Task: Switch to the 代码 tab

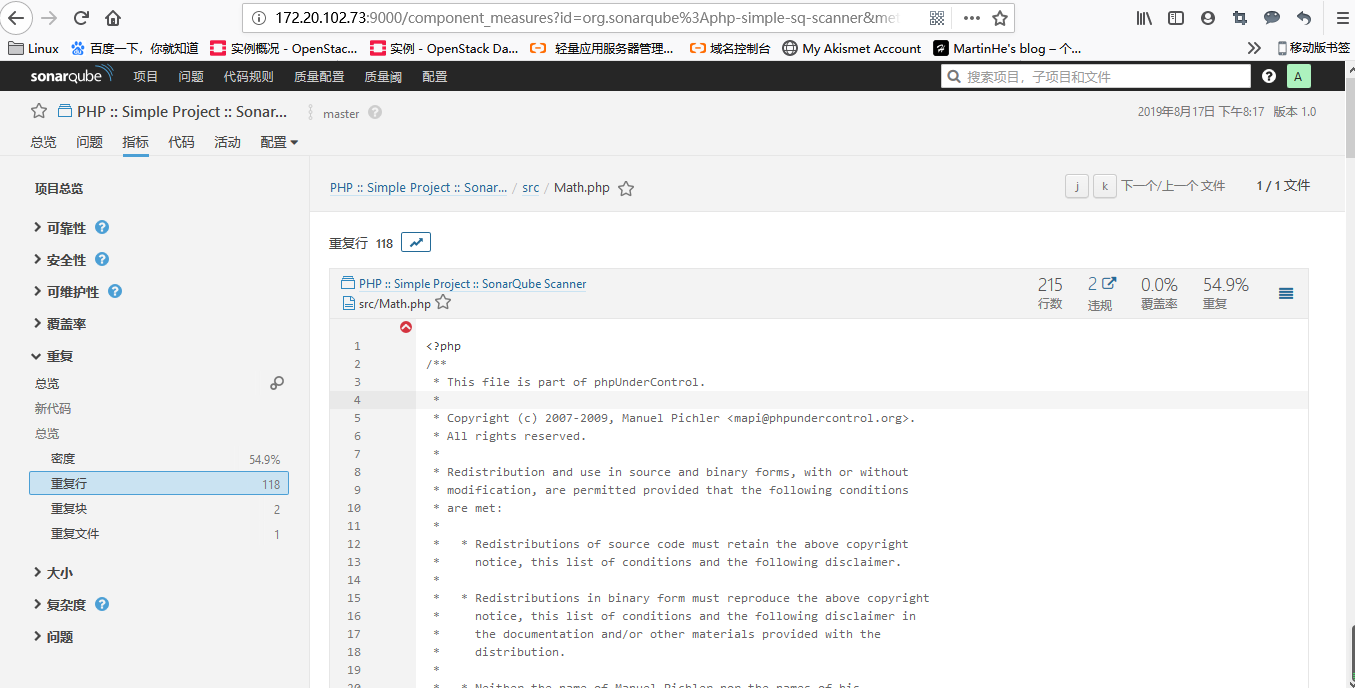Action: (181, 142)
